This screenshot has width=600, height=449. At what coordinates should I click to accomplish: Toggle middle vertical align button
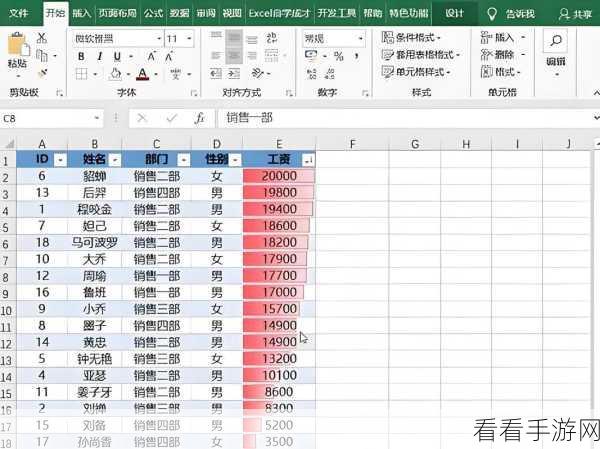(x=234, y=37)
